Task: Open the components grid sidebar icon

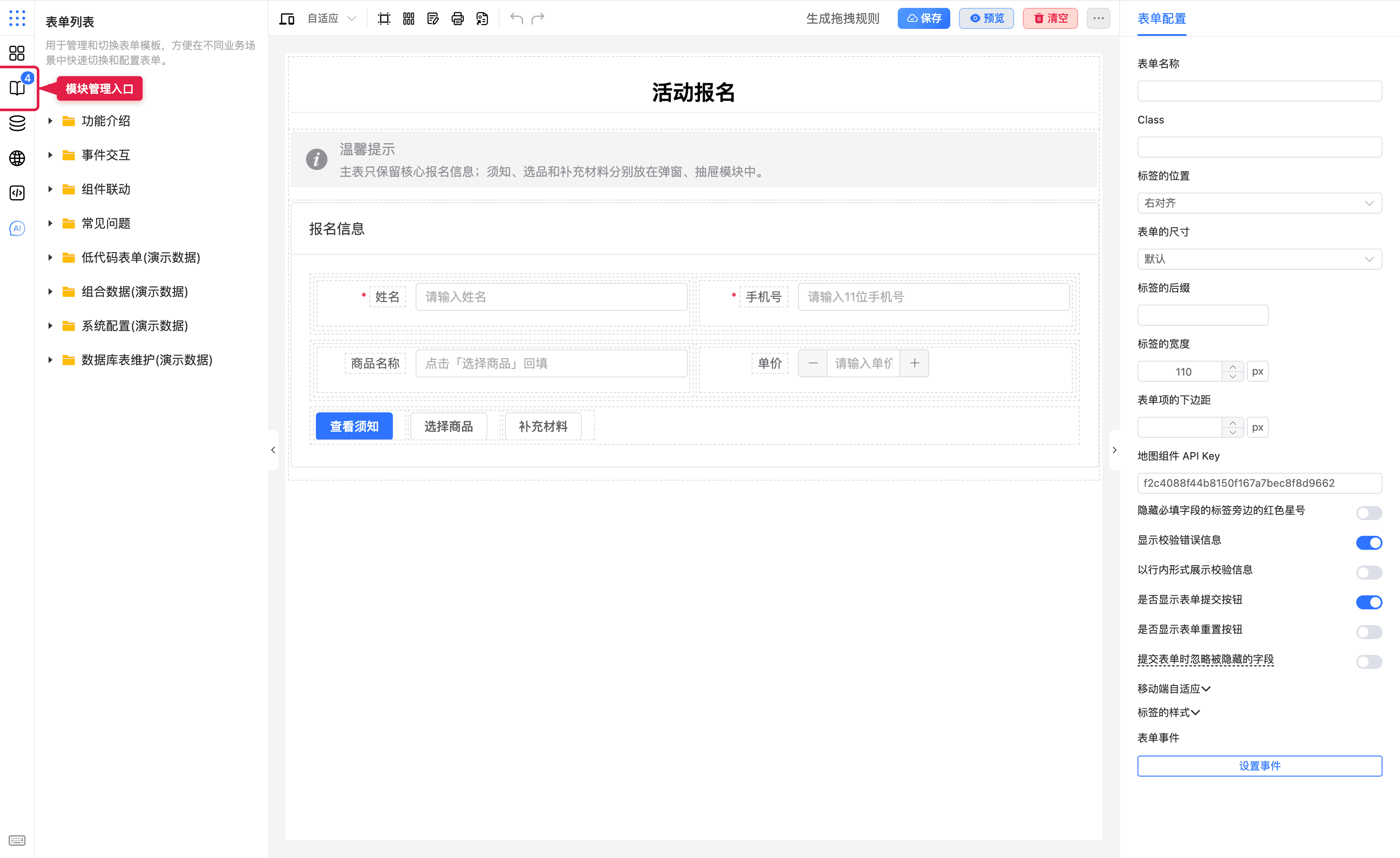Action: (x=17, y=53)
